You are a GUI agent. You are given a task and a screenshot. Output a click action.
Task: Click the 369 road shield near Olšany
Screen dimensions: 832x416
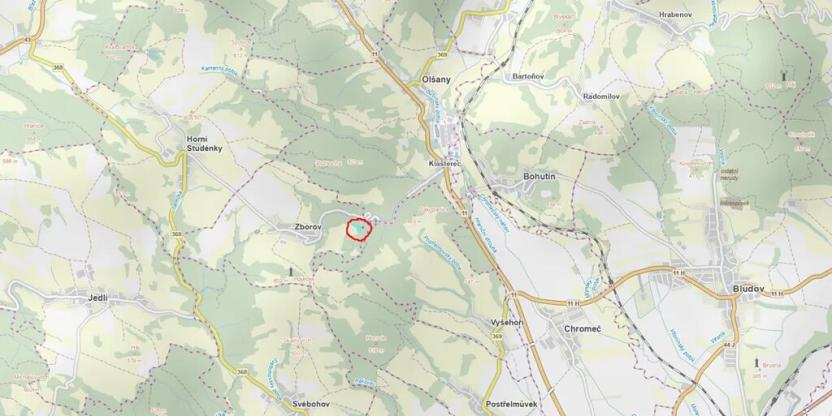(x=443, y=55)
